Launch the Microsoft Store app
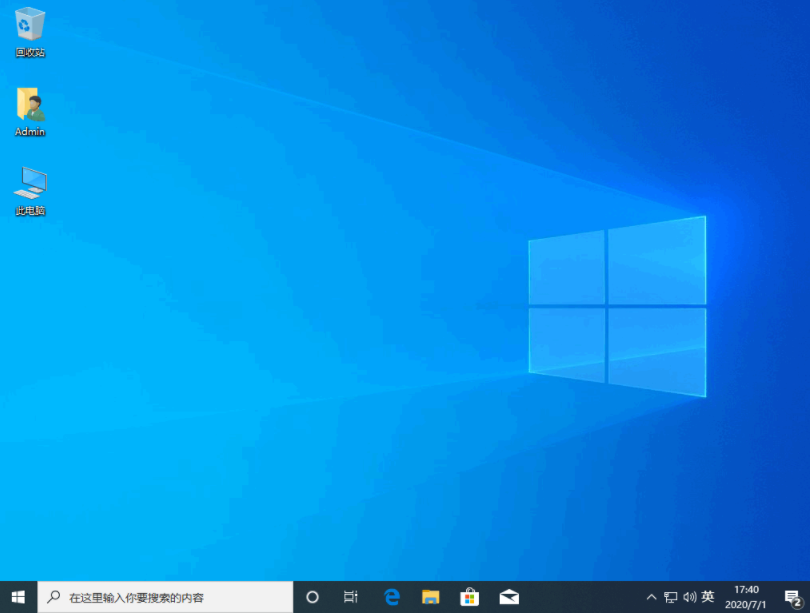Viewport: 810px width, 614px height. [x=469, y=597]
